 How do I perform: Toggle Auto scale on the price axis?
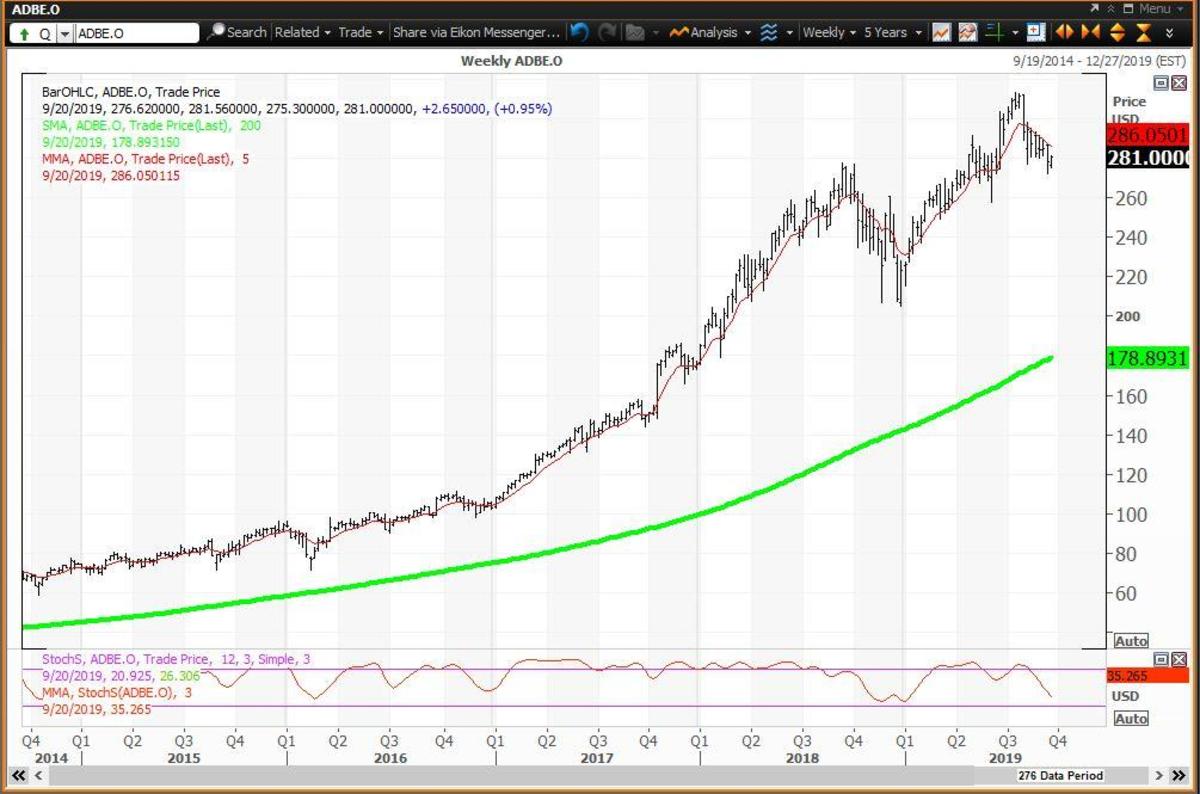(1130, 641)
